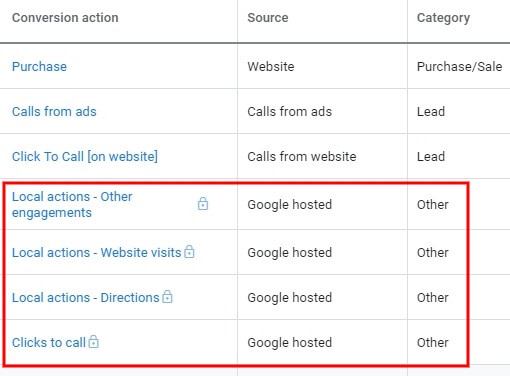Open Local actions - Other engagements link
The height and width of the screenshot is (376, 510).
[72, 204]
